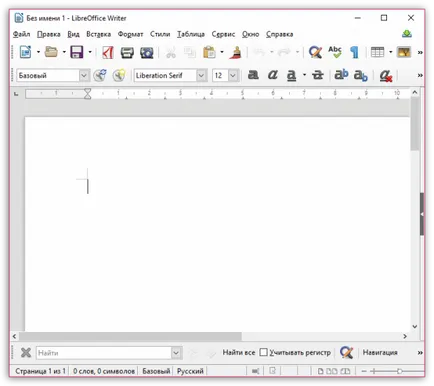Open Find & Replace from the top toolbar
The height and width of the screenshot is (386, 434).
(x=315, y=52)
